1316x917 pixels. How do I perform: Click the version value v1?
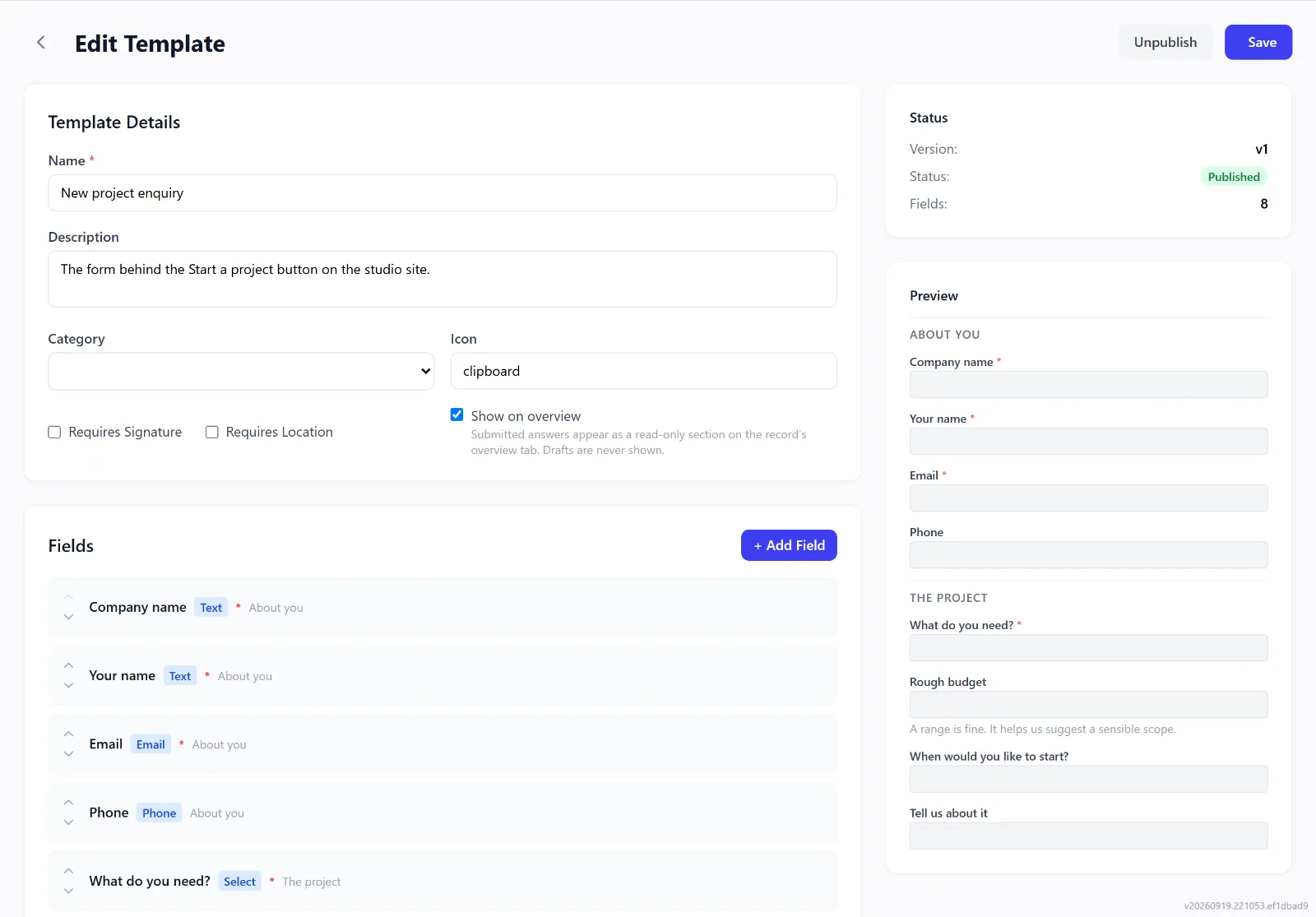[x=1261, y=149]
